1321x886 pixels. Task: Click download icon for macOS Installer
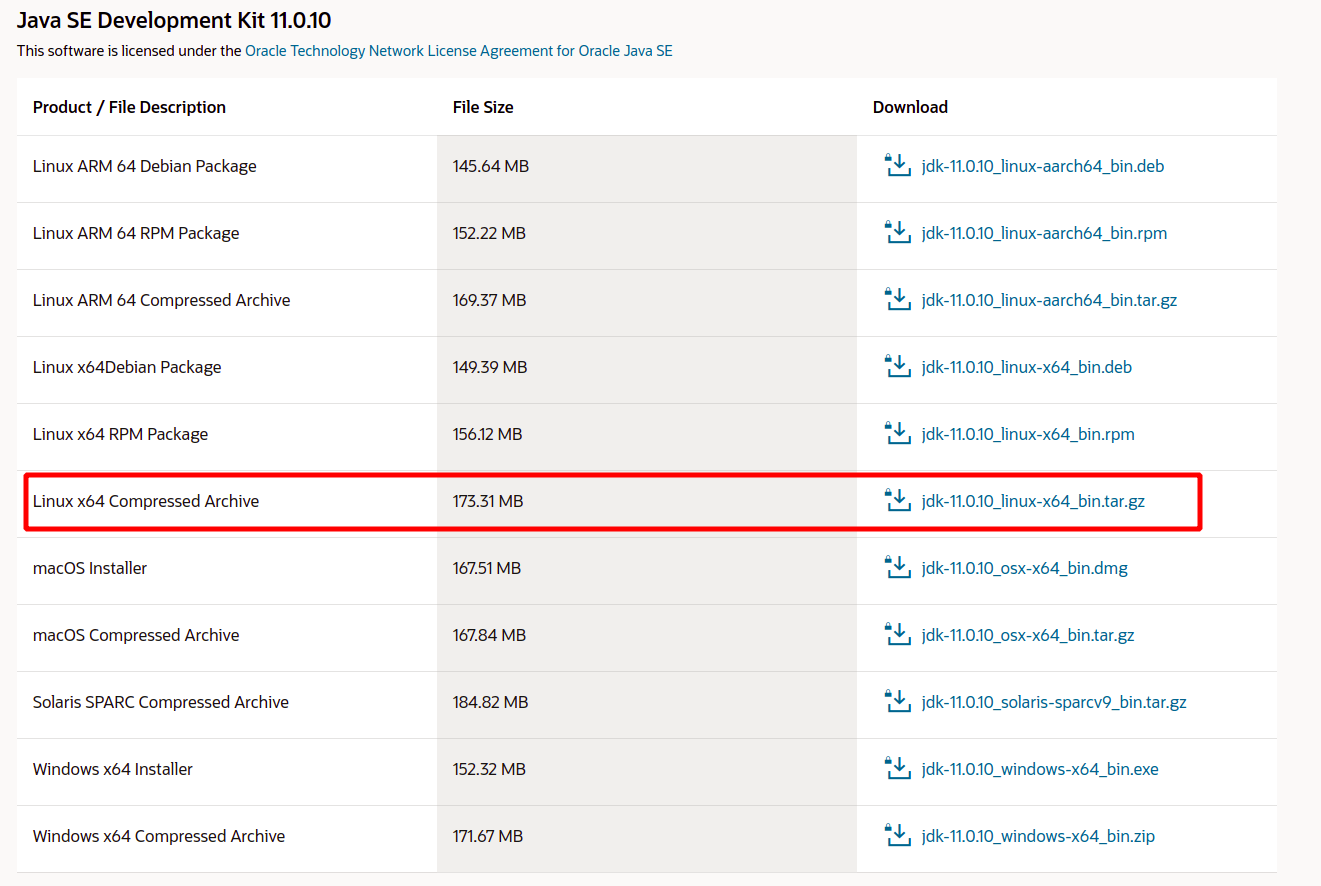coord(897,568)
